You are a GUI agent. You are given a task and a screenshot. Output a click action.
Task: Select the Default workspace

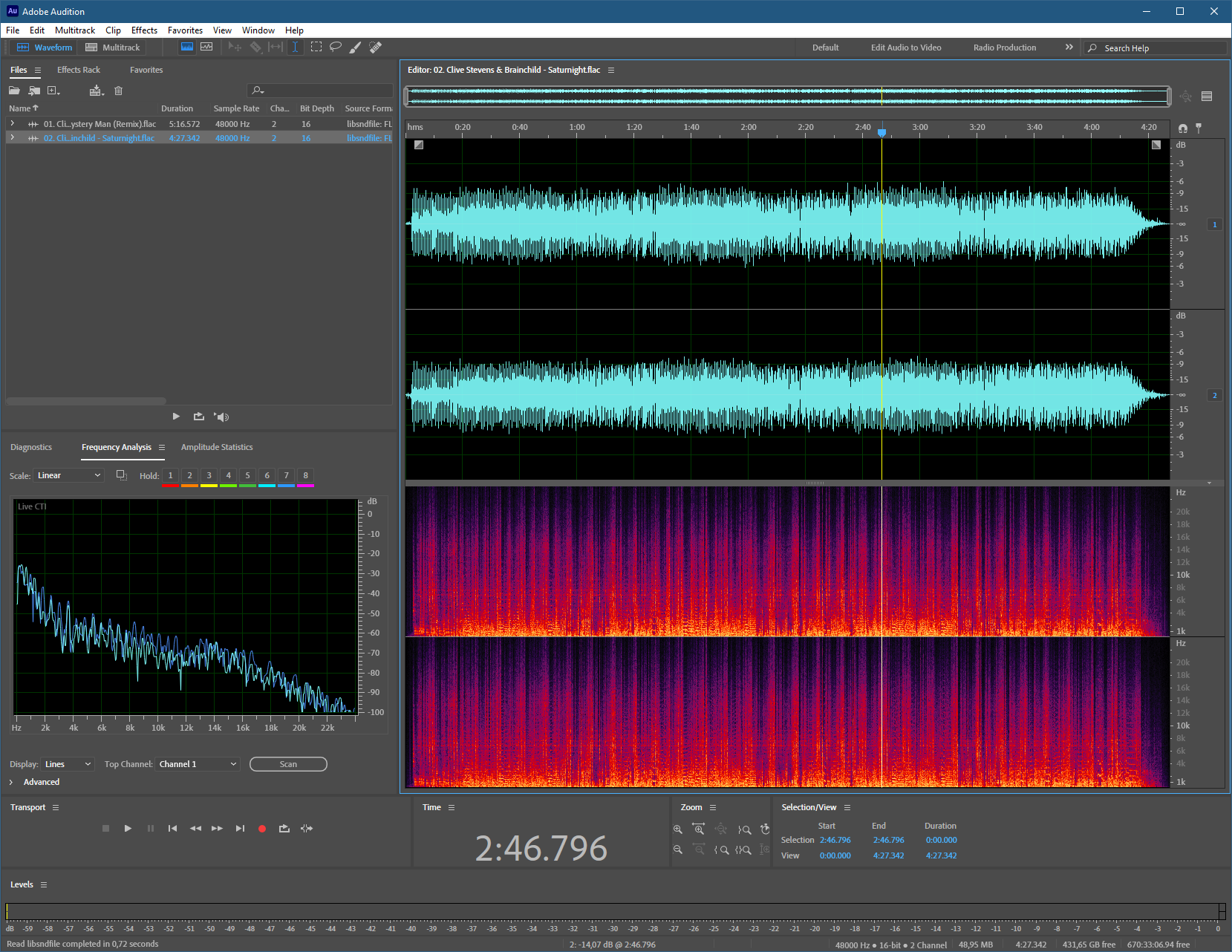click(x=825, y=48)
